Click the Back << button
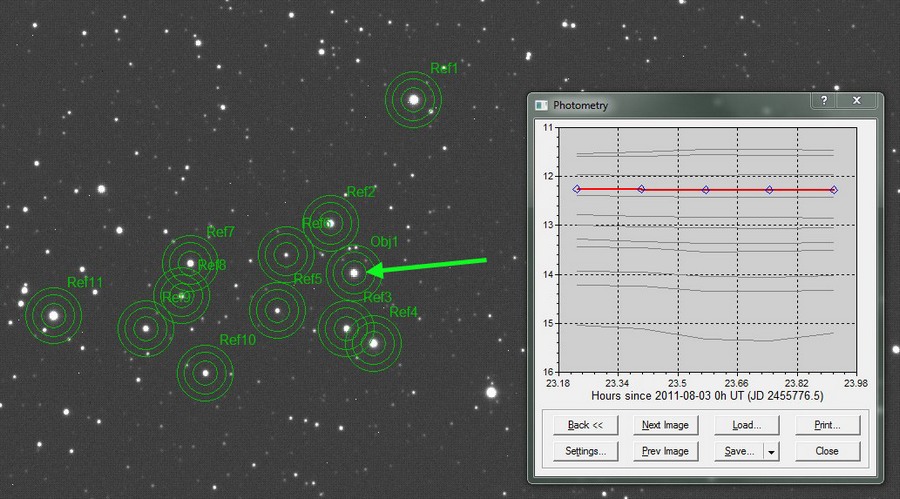This screenshot has width=900, height=499. tap(585, 425)
